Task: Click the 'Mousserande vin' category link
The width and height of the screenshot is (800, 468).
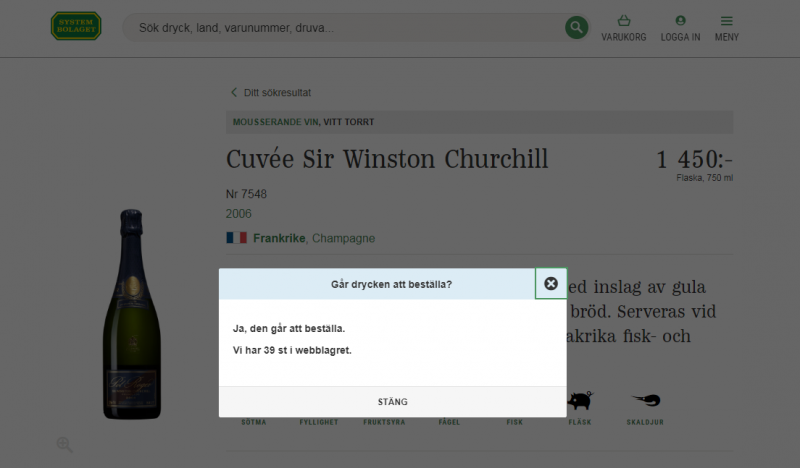Action: click(275, 122)
